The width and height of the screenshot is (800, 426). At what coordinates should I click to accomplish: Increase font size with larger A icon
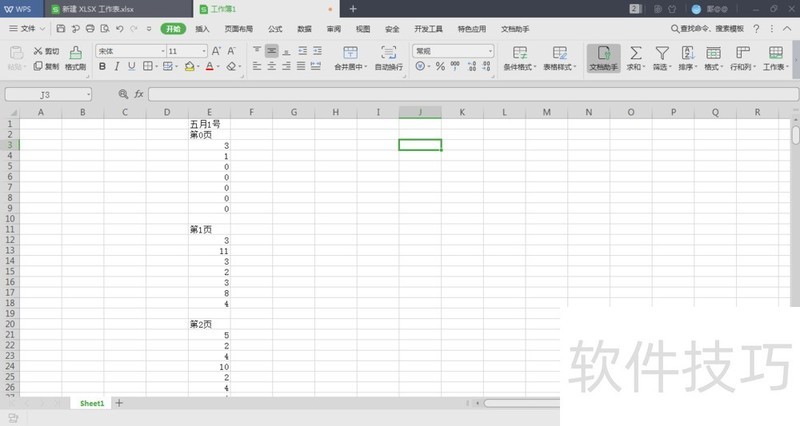click(216, 51)
